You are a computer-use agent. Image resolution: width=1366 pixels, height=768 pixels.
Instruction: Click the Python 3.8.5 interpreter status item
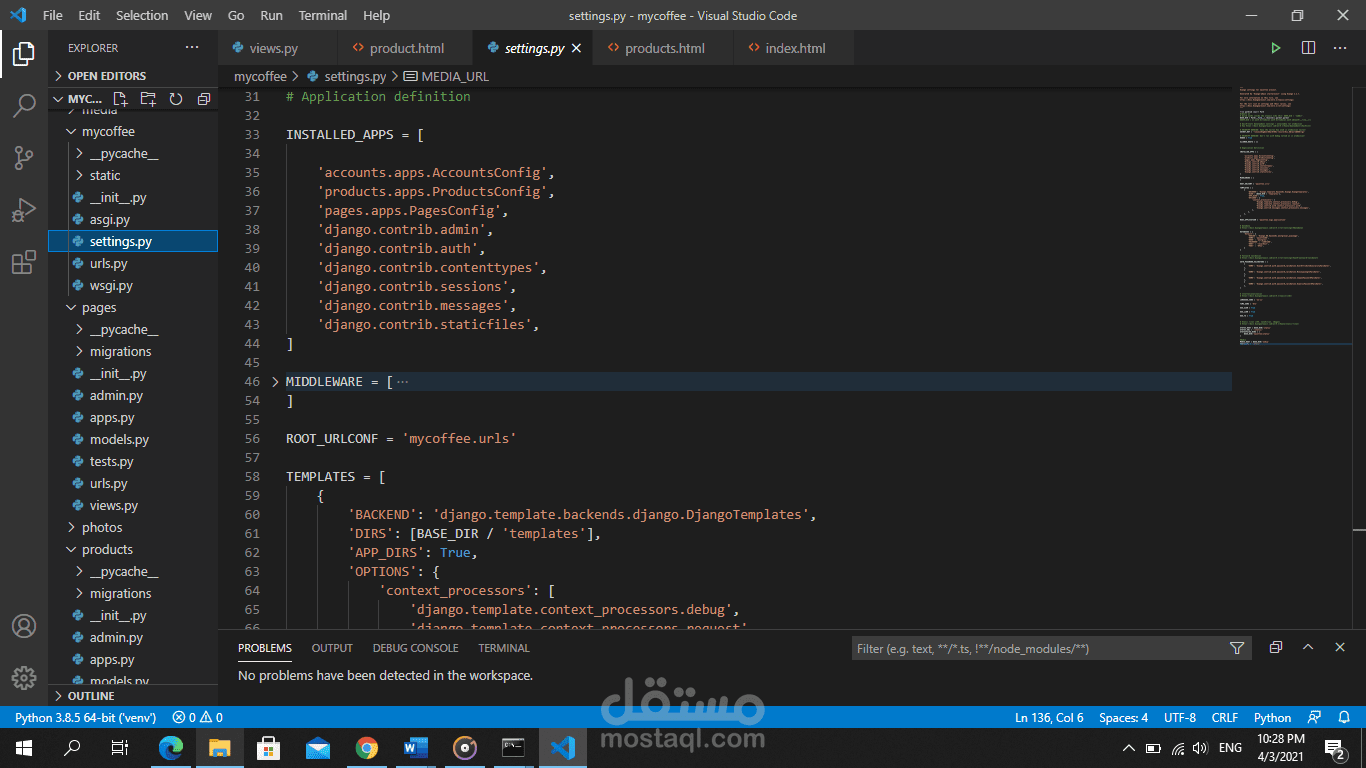pos(86,717)
